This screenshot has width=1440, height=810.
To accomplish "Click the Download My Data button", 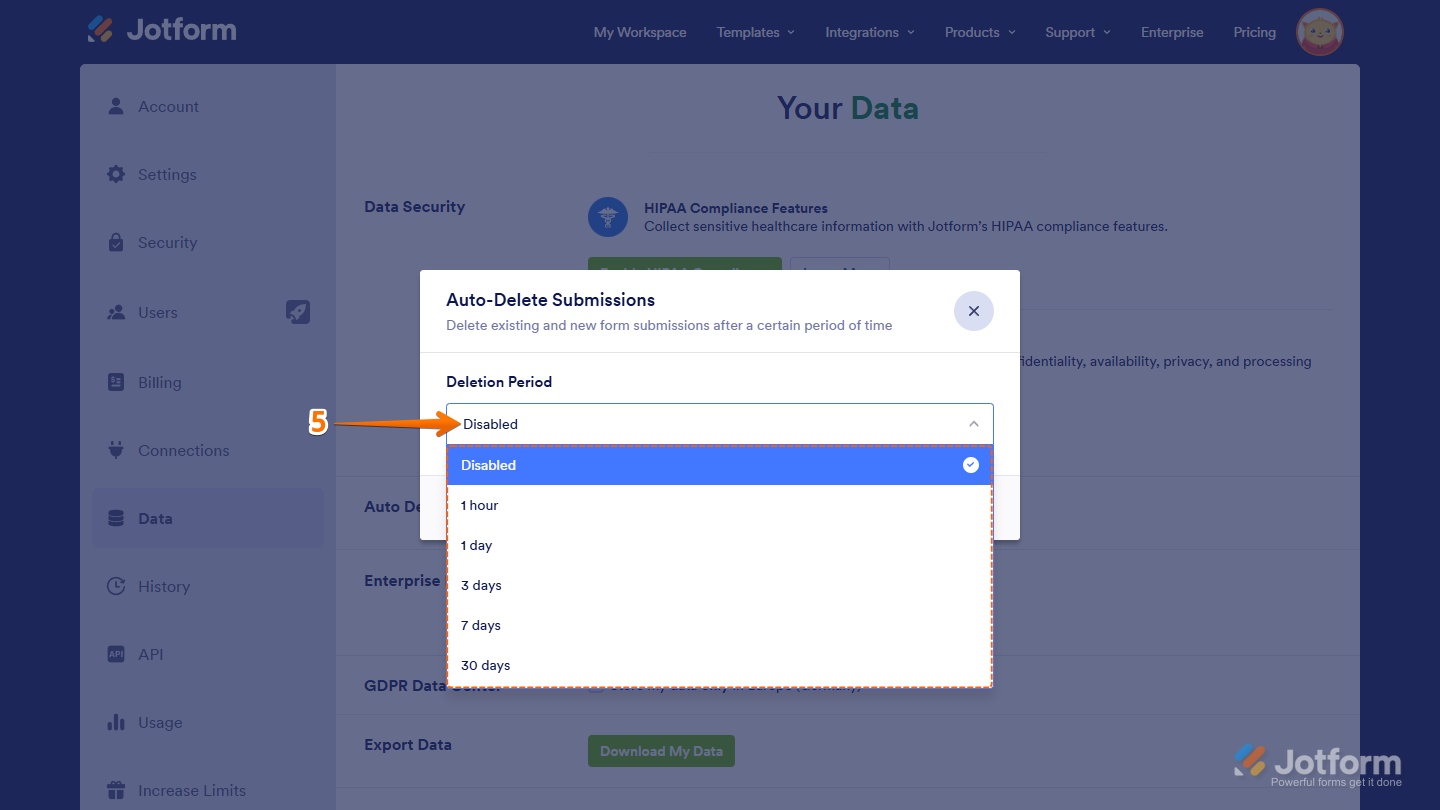I will 661,751.
